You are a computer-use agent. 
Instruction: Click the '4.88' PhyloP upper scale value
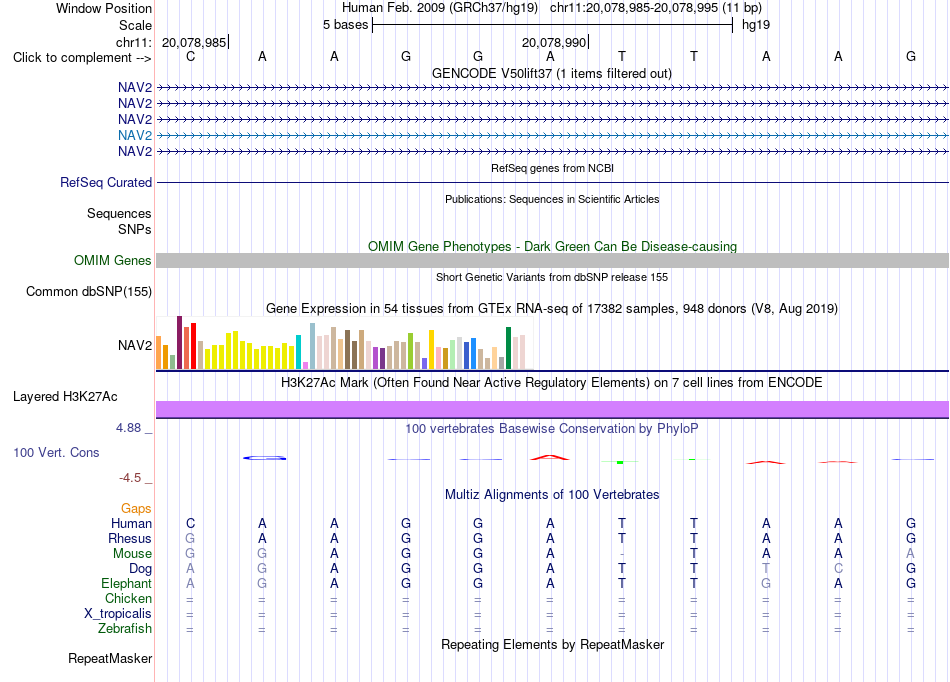point(128,428)
